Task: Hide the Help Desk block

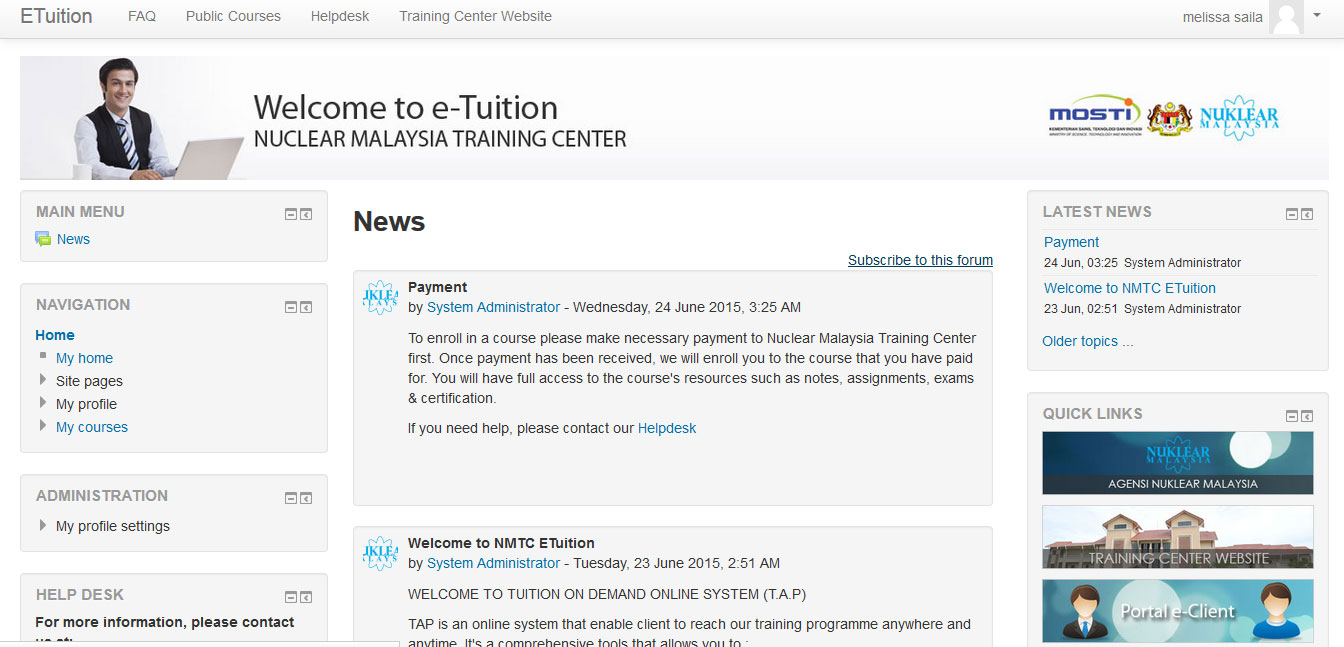Action: click(291, 597)
